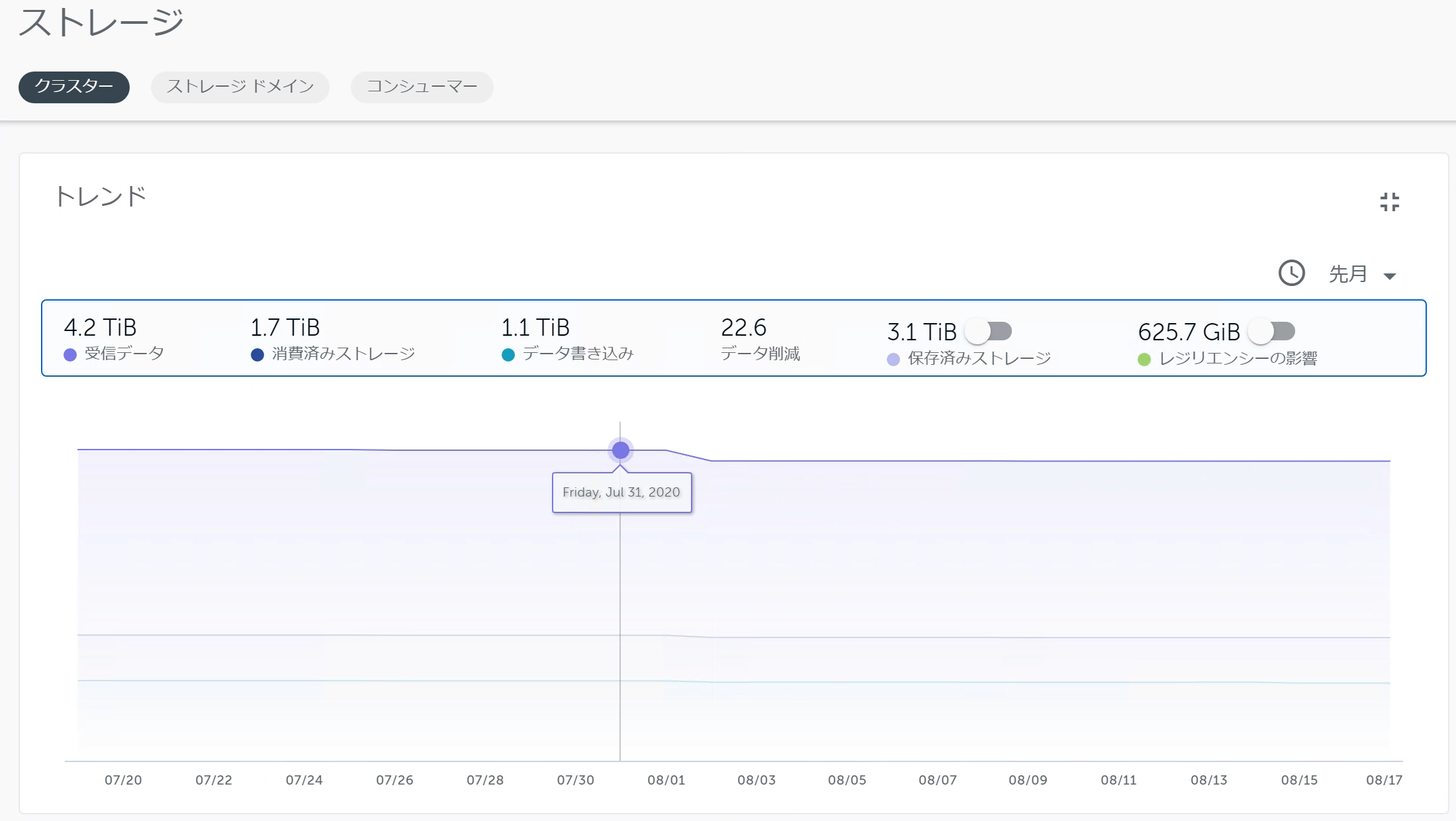Click the 消費済みストレージ label
1456x821 pixels.
coord(343,354)
